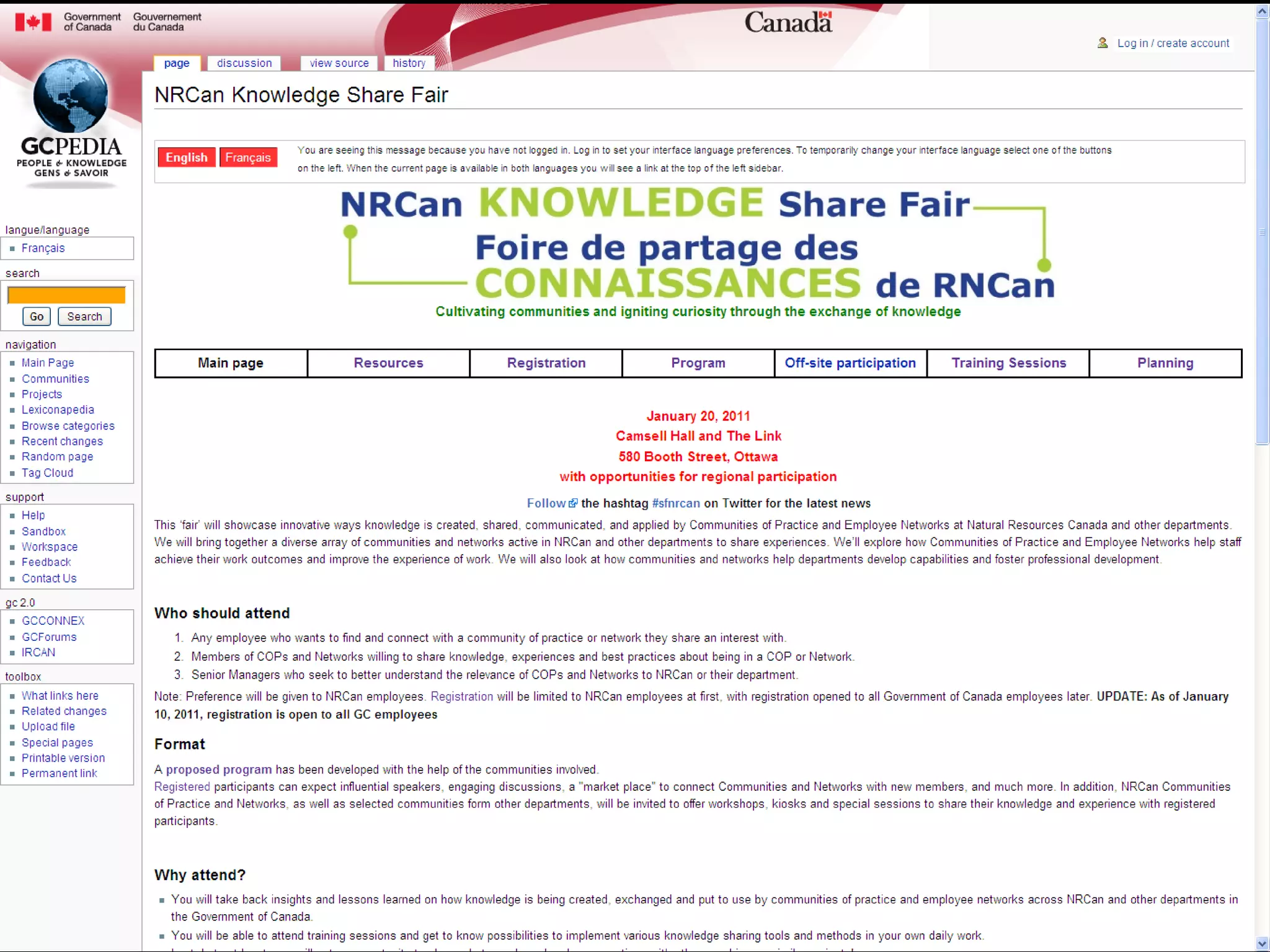
Task: Switch interface language to English button
Action: tap(186, 157)
